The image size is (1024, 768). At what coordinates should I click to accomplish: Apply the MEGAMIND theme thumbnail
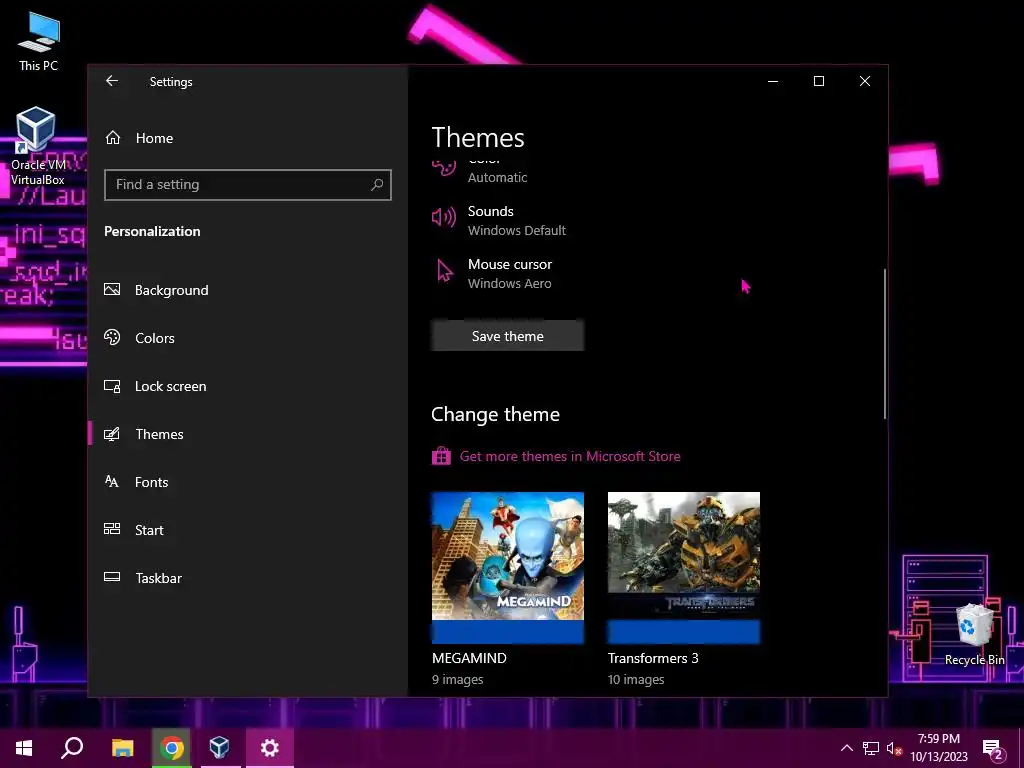pyautogui.click(x=507, y=568)
